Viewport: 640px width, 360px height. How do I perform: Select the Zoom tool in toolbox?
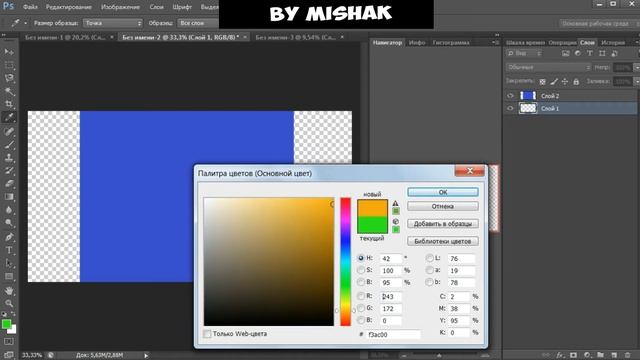tap(9, 303)
